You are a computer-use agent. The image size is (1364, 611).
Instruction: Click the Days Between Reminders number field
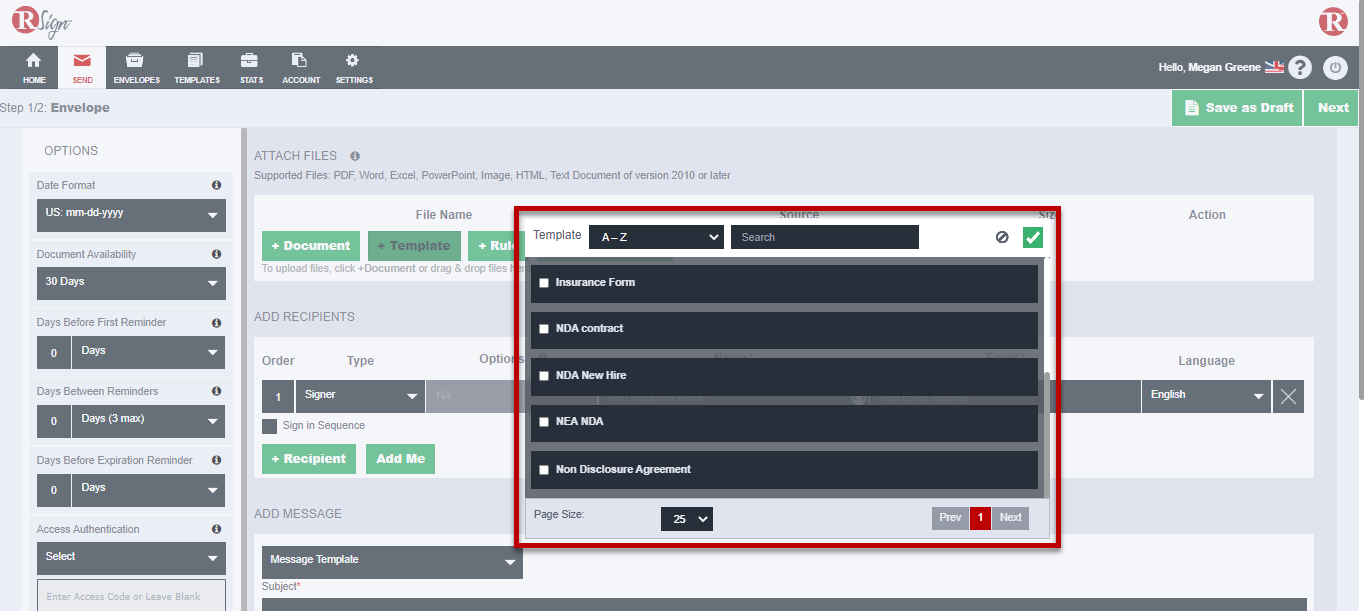[54, 421]
